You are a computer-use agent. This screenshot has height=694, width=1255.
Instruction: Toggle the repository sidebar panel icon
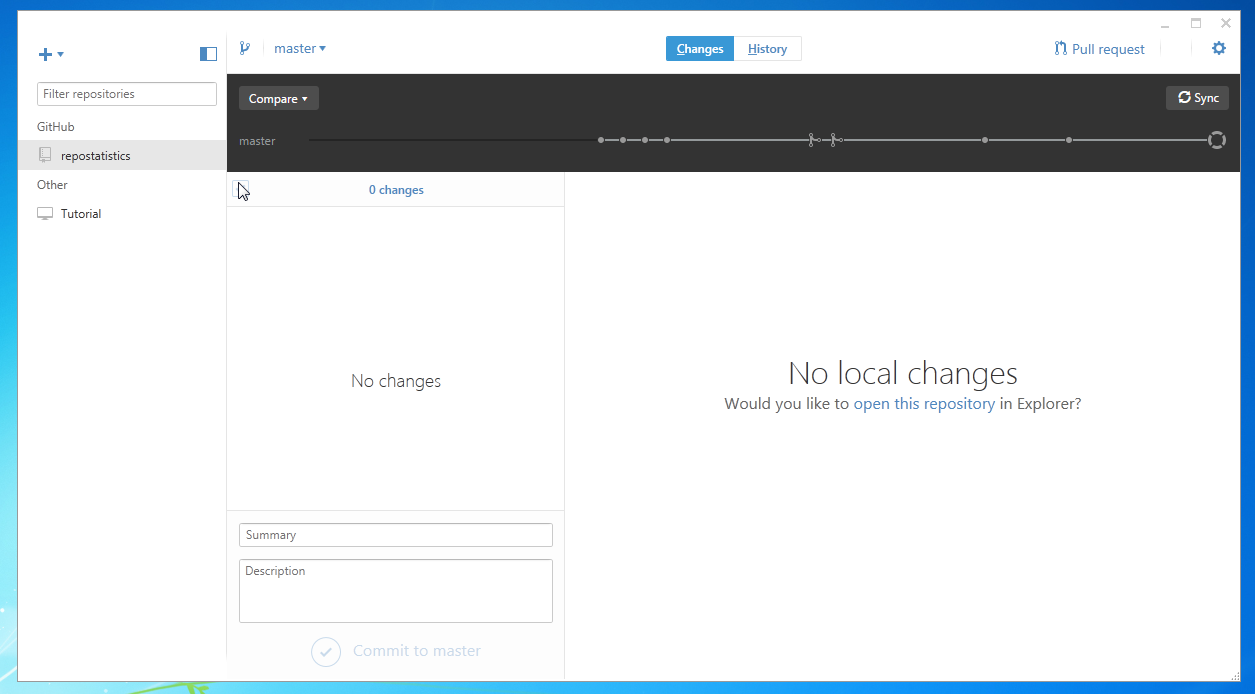tap(208, 54)
